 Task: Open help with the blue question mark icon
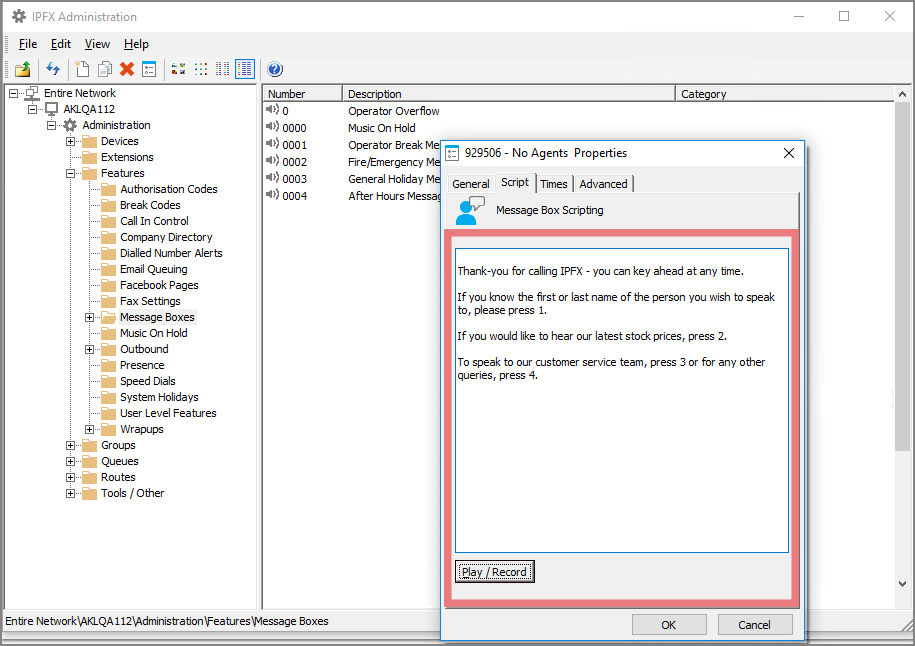click(275, 69)
